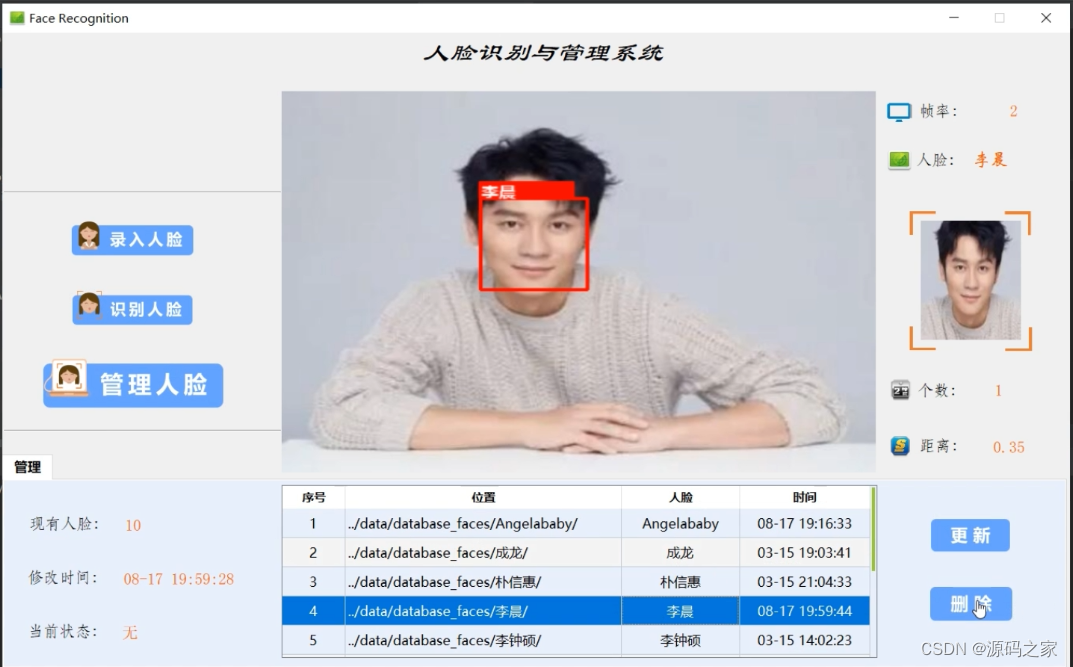Click the 时间 column header

pyautogui.click(x=805, y=497)
